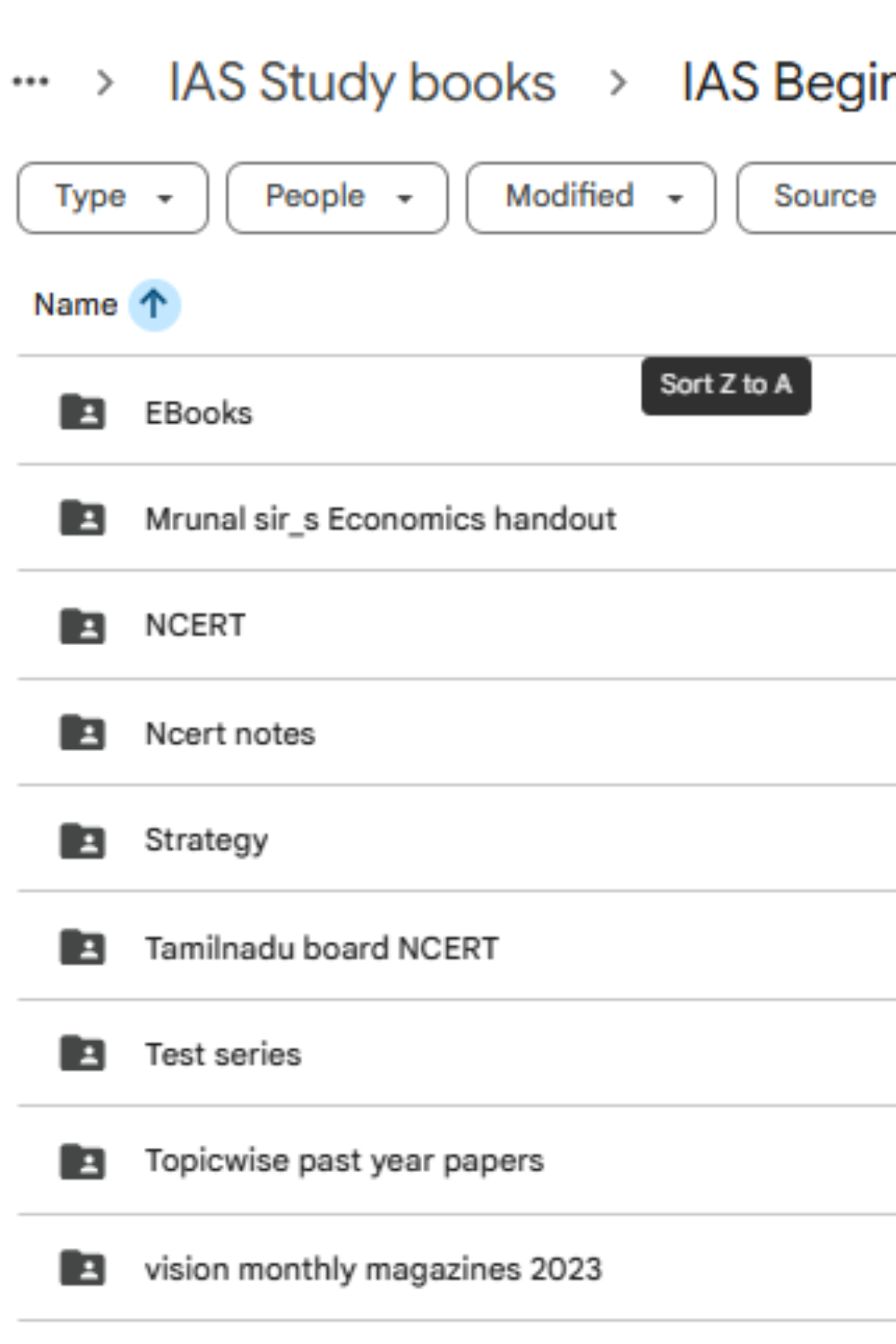Click the vision monthly magazines 2023 folder icon

pyautogui.click(x=82, y=1269)
